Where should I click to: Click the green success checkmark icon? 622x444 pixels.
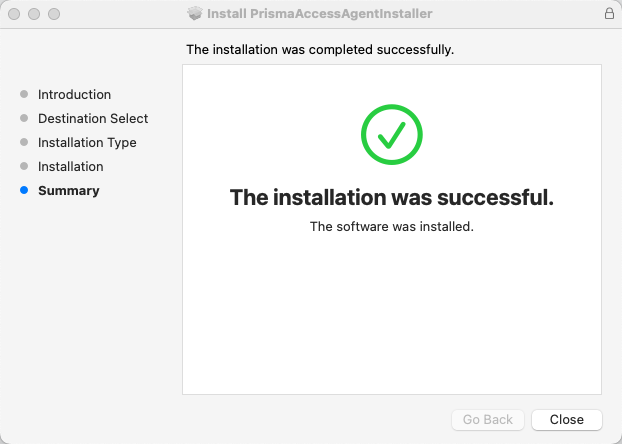[392, 135]
